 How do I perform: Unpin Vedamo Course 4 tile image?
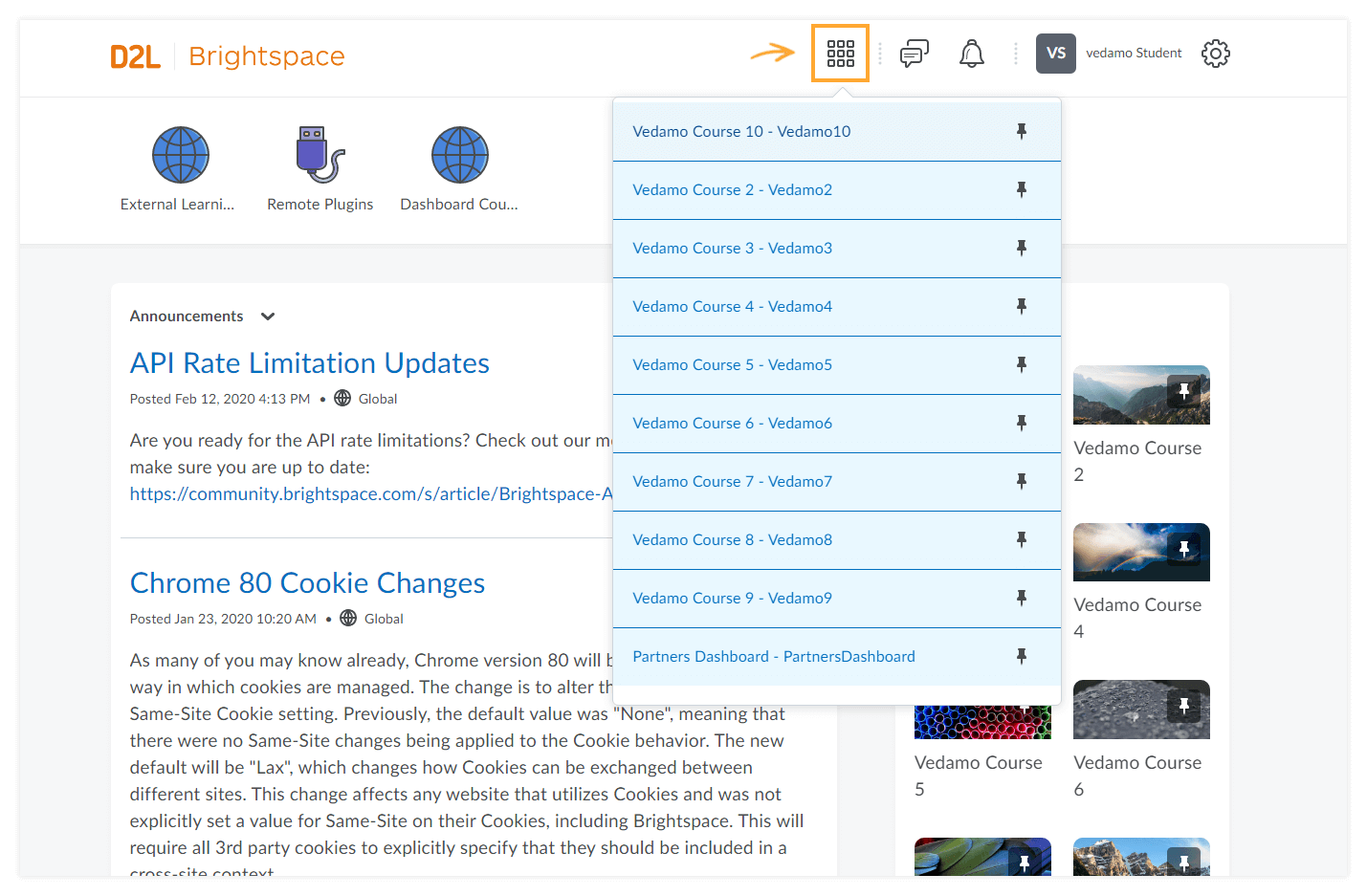pyautogui.click(x=1184, y=549)
